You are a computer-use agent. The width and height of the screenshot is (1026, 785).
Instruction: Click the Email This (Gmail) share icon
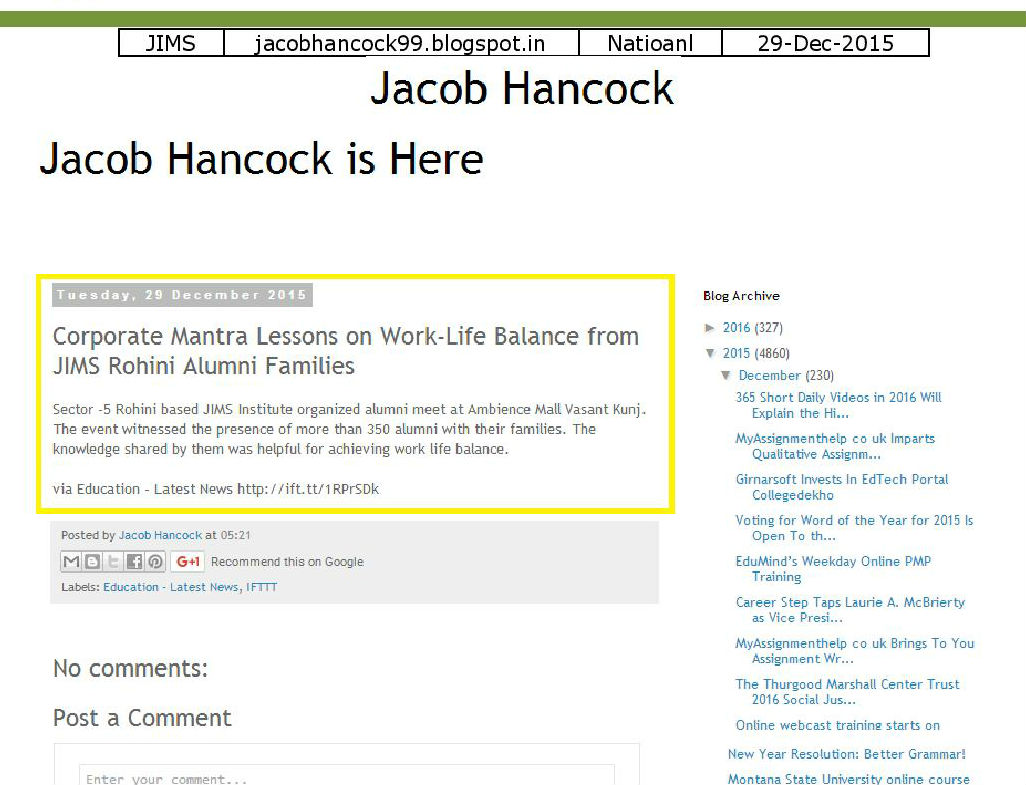click(x=71, y=562)
